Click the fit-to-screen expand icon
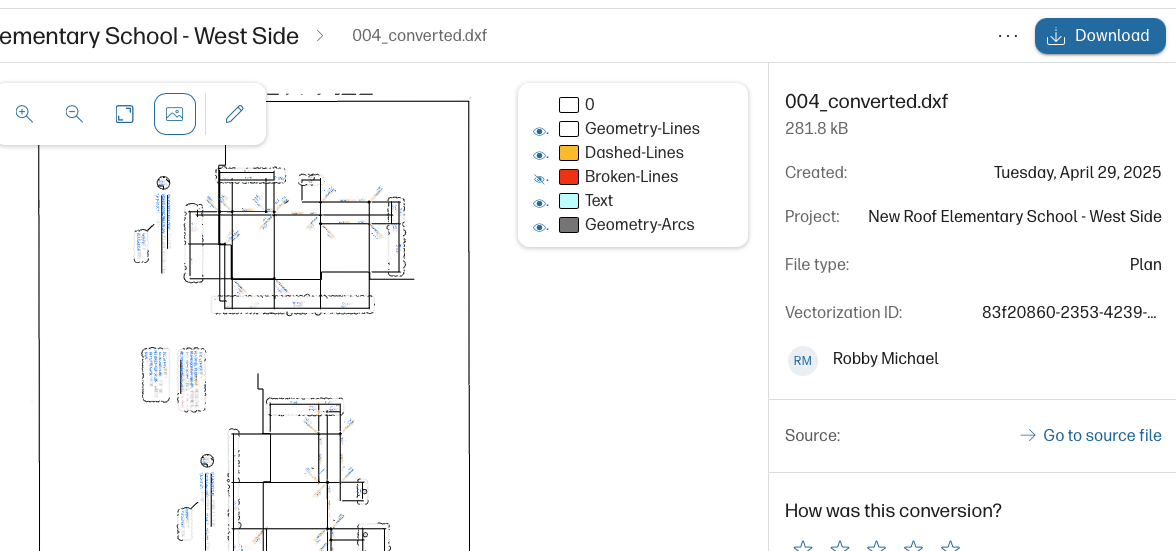1176x551 pixels. click(125, 114)
